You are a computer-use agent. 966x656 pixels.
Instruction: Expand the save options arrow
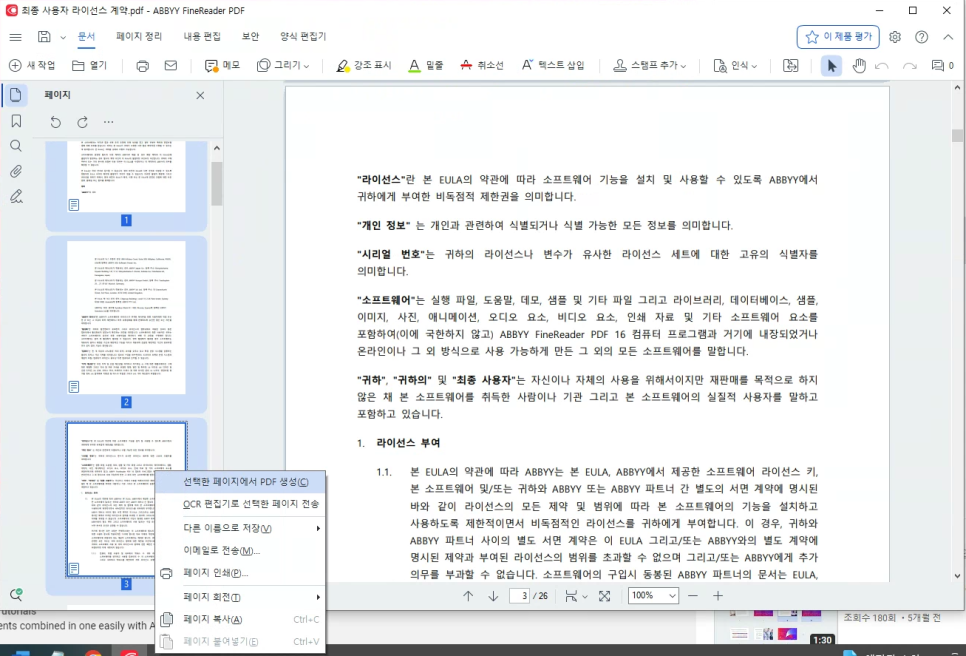tap(63, 38)
